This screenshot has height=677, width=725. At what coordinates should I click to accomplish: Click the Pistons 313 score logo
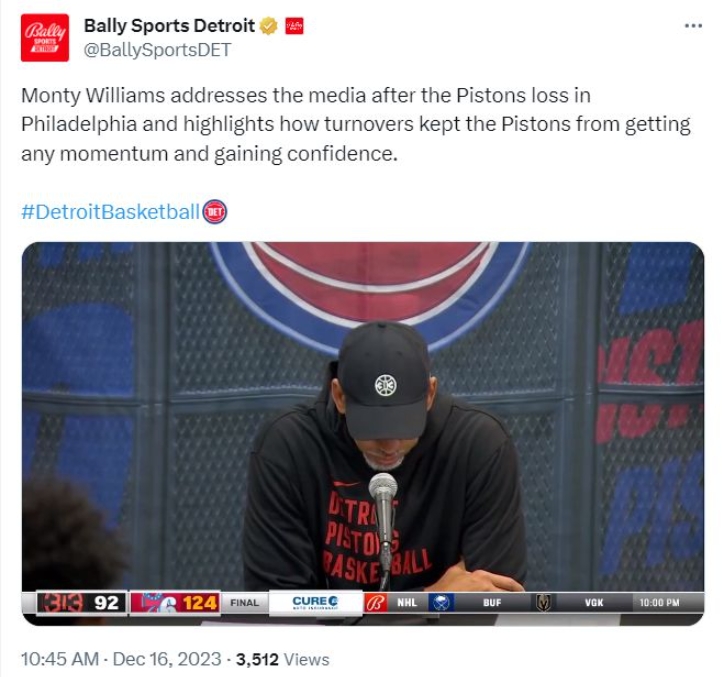pyautogui.click(x=61, y=603)
